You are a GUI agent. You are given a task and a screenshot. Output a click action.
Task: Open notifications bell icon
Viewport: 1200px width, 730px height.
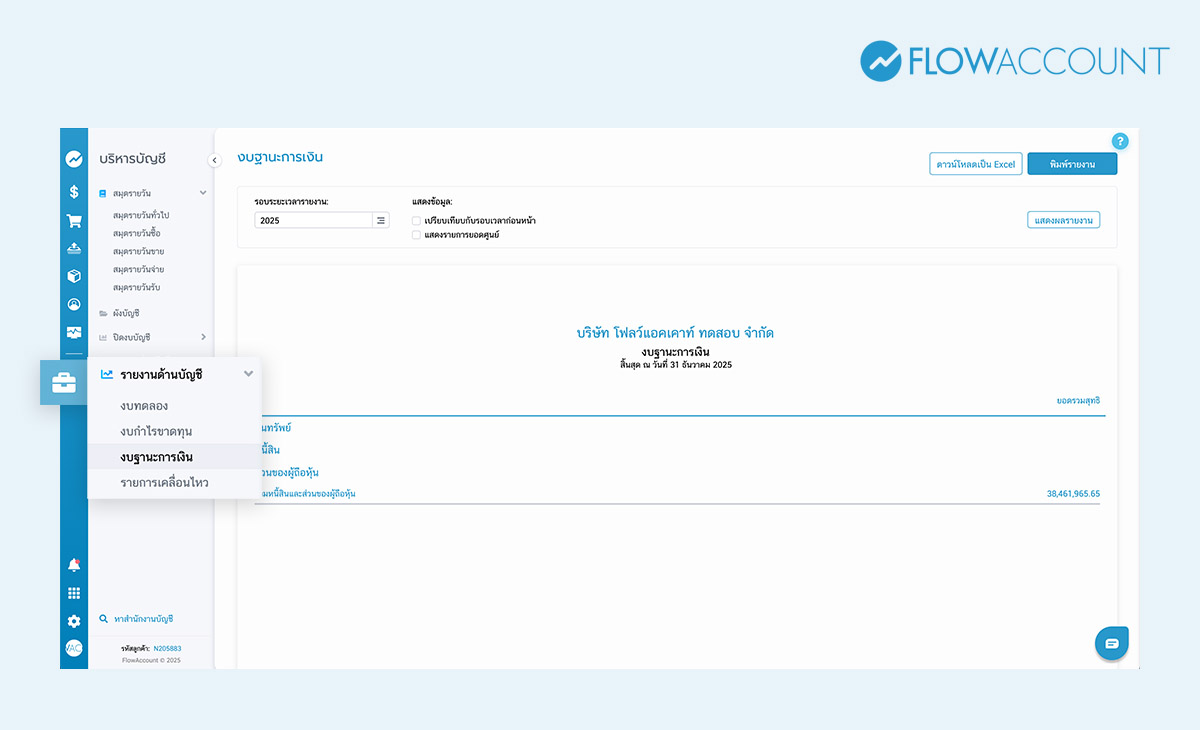click(74, 565)
